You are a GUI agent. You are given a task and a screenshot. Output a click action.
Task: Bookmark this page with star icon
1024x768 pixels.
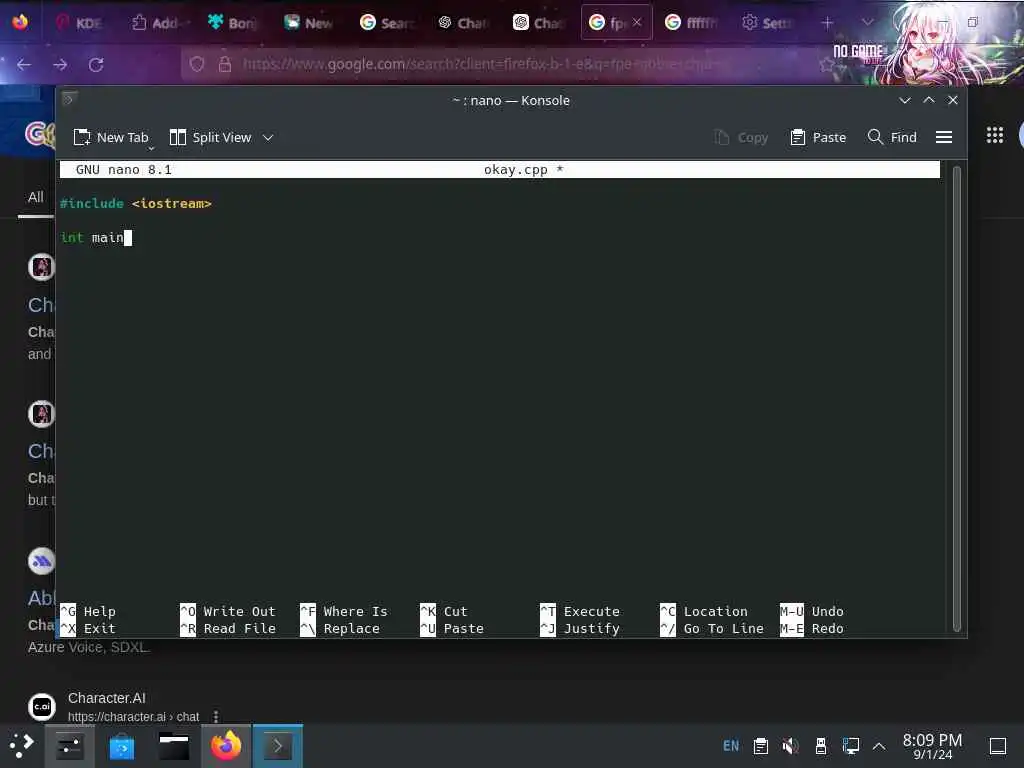(x=826, y=64)
